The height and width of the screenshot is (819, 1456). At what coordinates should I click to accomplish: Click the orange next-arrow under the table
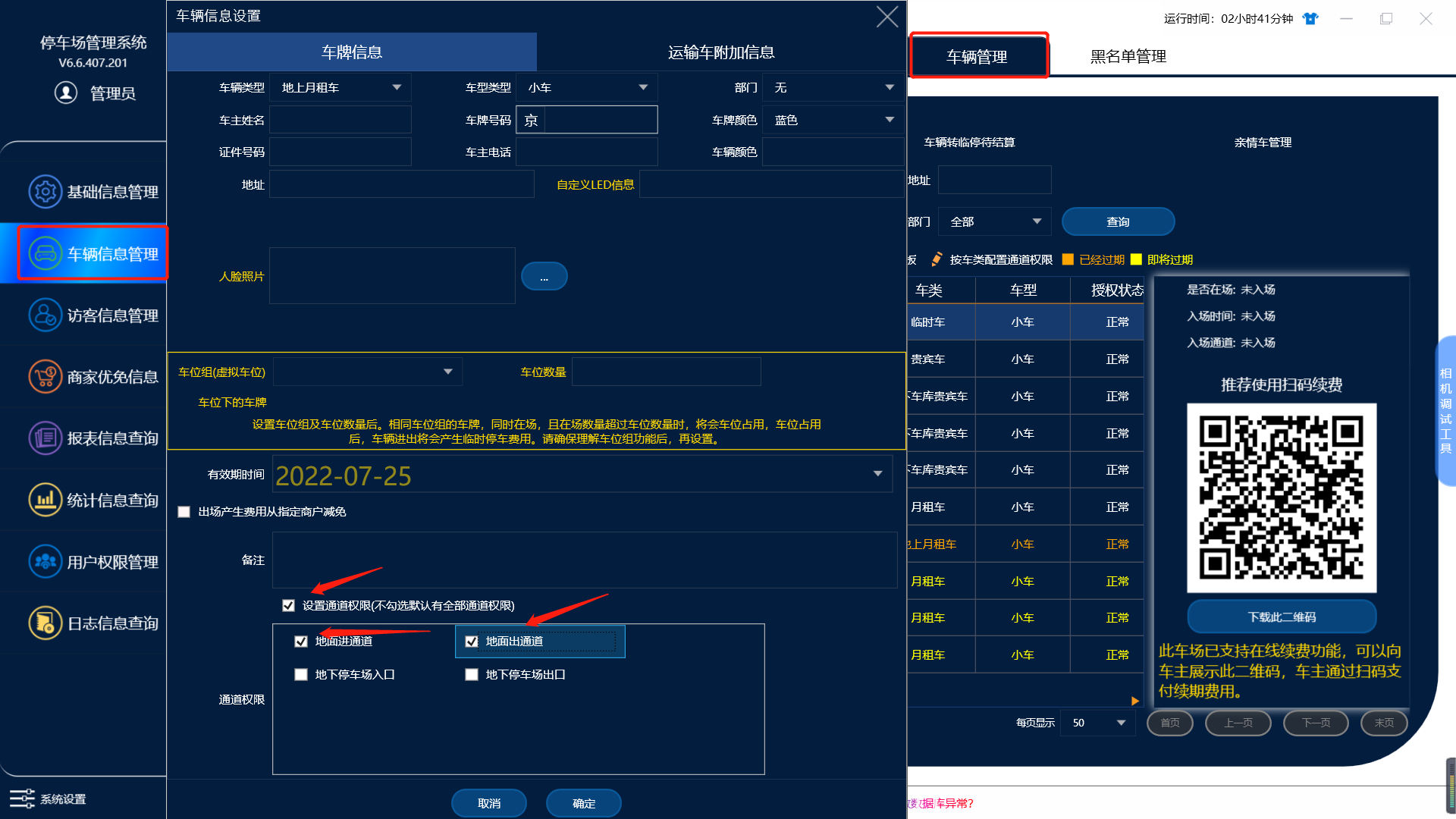coord(1134,701)
